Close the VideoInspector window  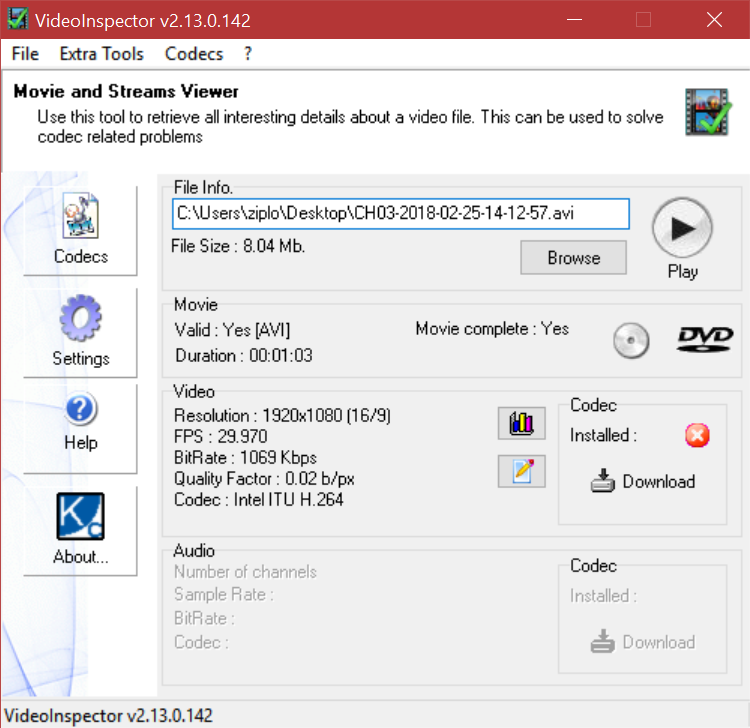[x=714, y=20]
